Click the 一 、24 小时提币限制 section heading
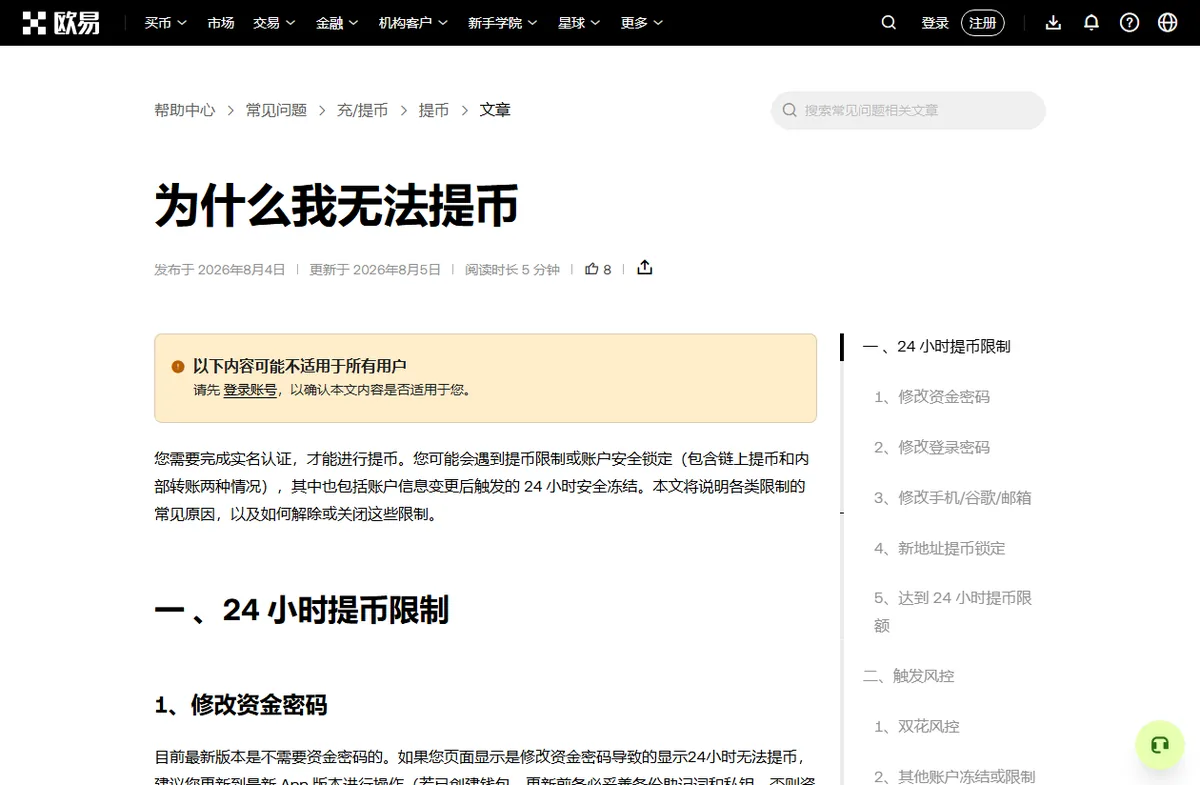This screenshot has height=785, width=1200. pyautogui.click(x=302, y=609)
